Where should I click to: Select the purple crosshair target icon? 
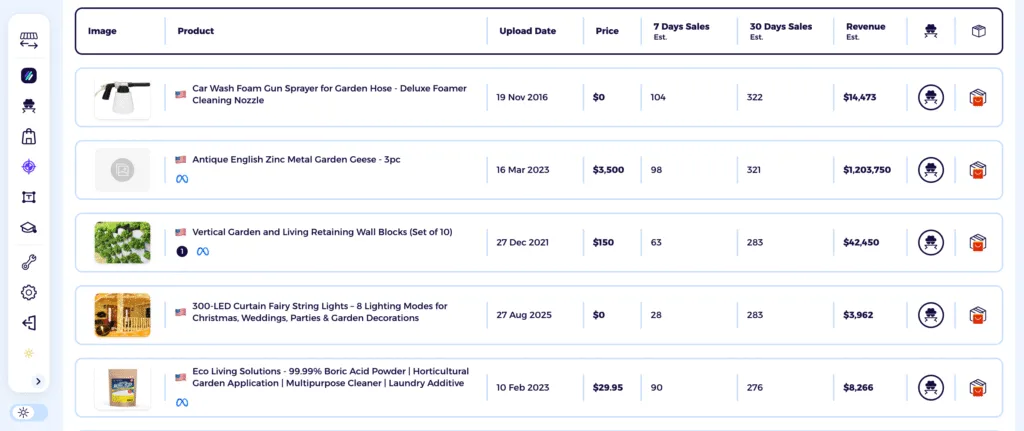[x=28, y=167]
